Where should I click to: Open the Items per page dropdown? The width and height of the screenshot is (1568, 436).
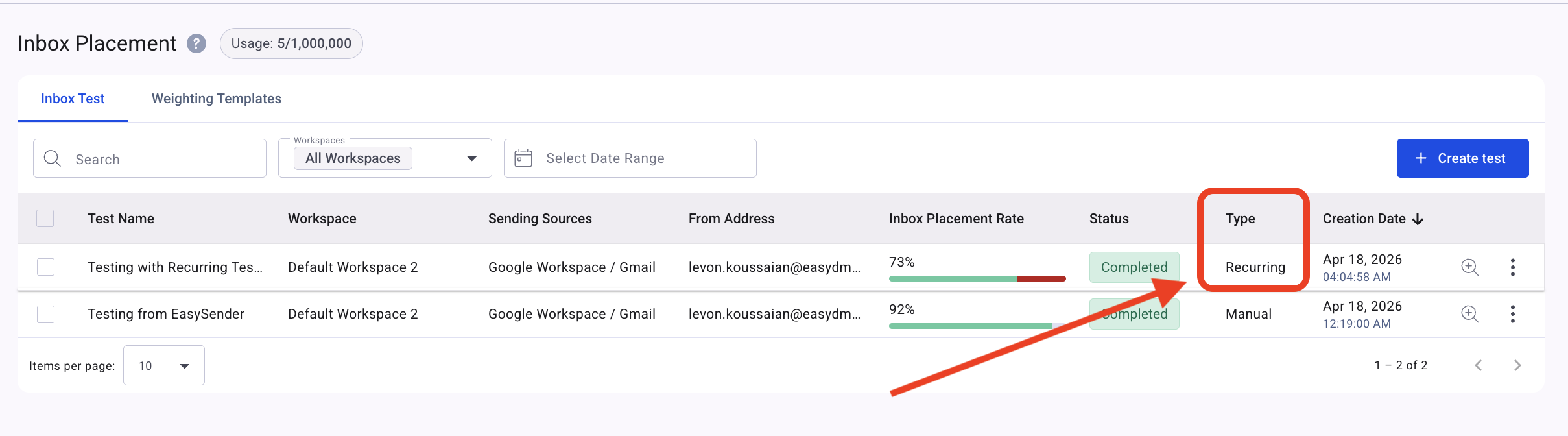coord(164,365)
